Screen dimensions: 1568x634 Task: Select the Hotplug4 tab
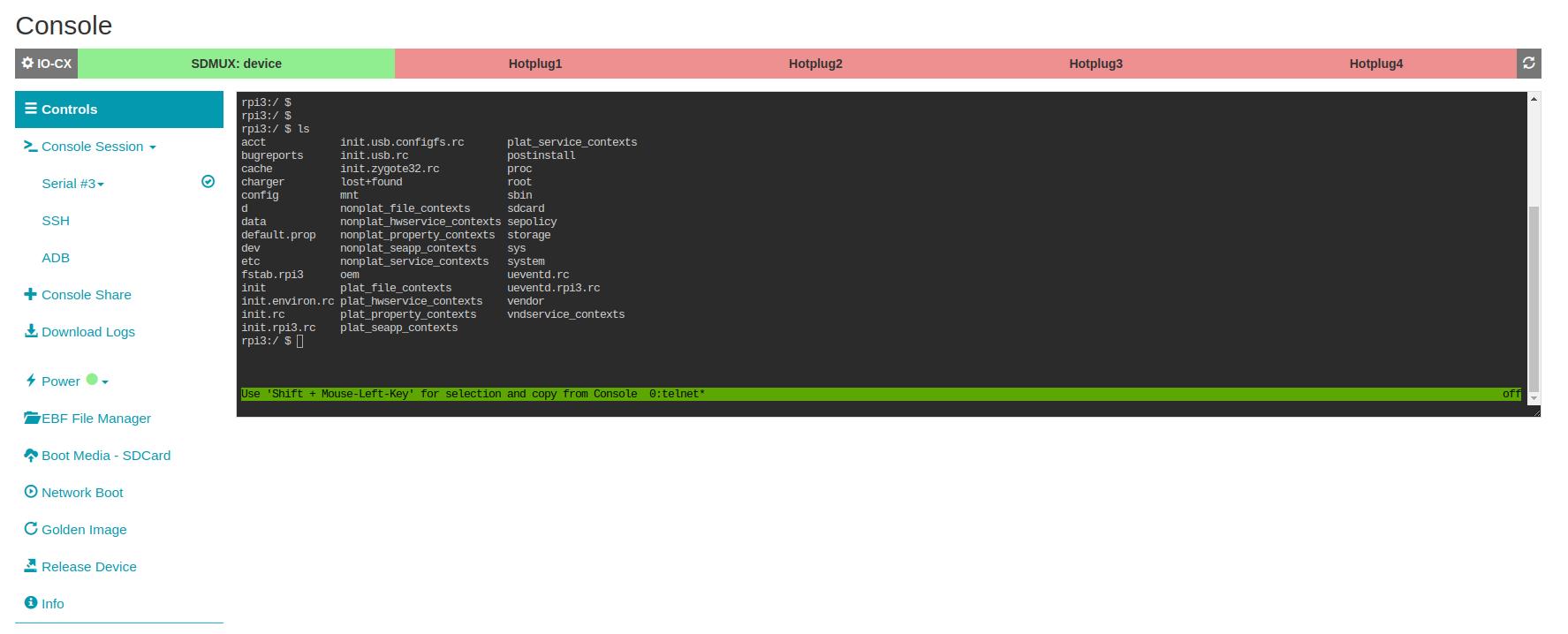1375,64
